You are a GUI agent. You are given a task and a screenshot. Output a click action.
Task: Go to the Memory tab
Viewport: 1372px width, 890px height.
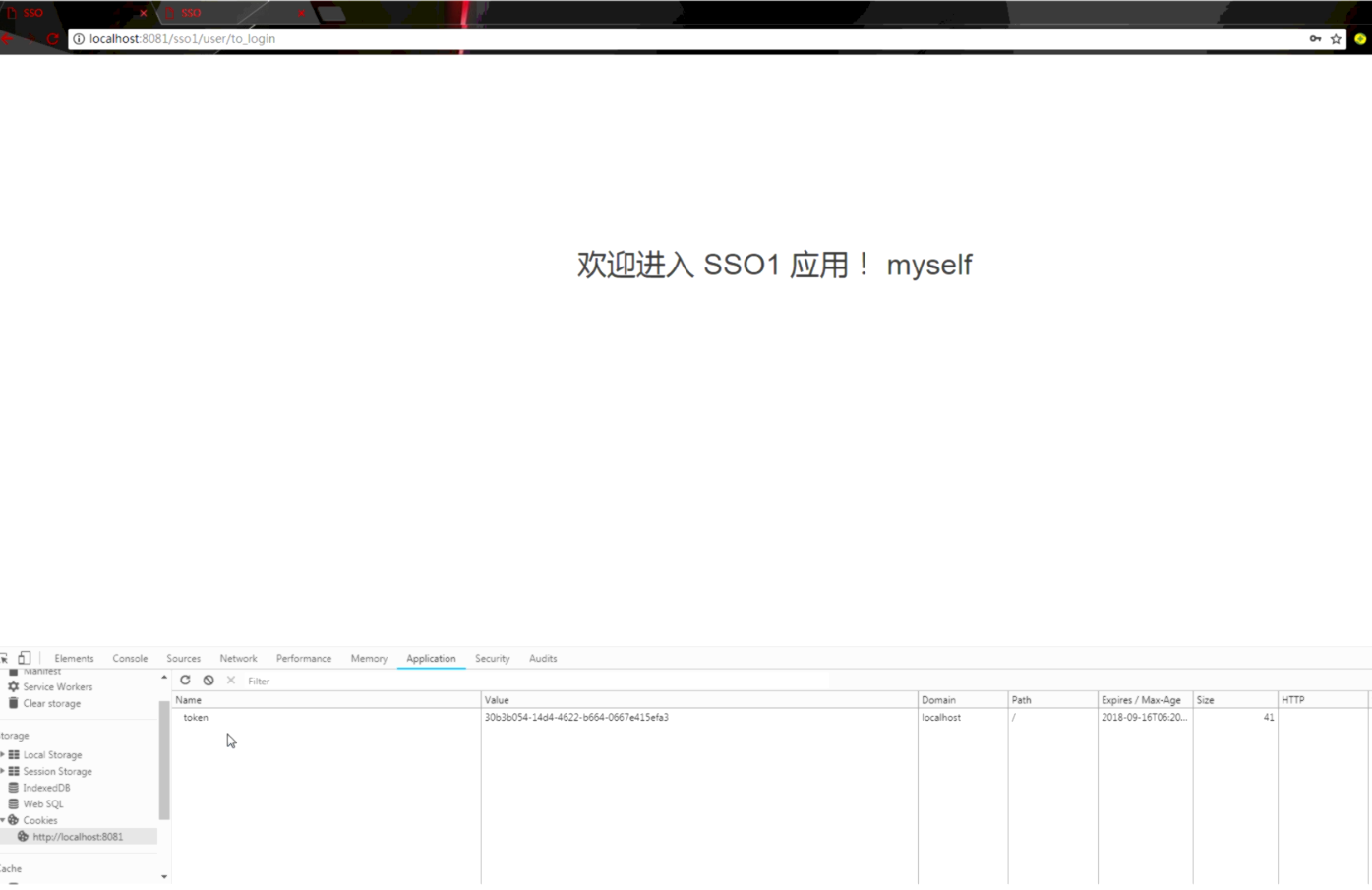coord(369,659)
